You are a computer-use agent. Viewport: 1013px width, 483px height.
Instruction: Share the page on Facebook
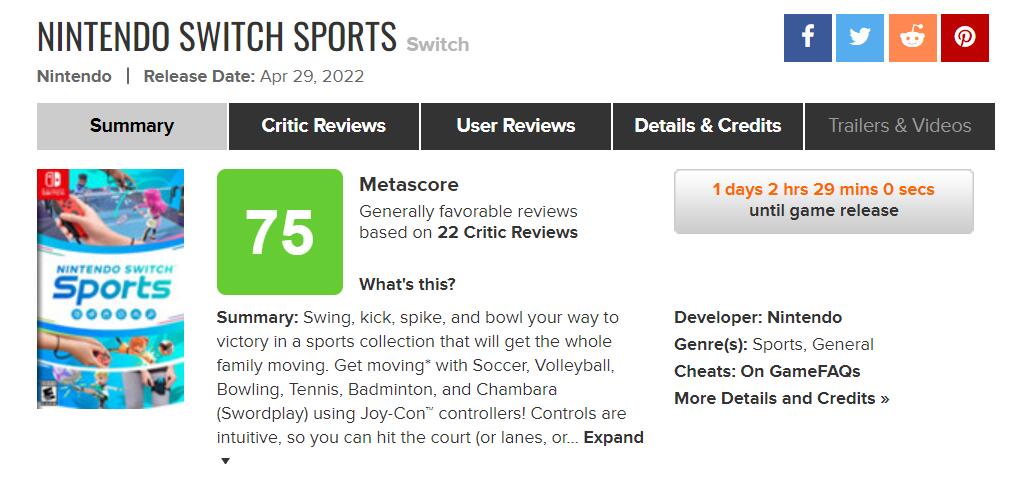click(x=807, y=38)
